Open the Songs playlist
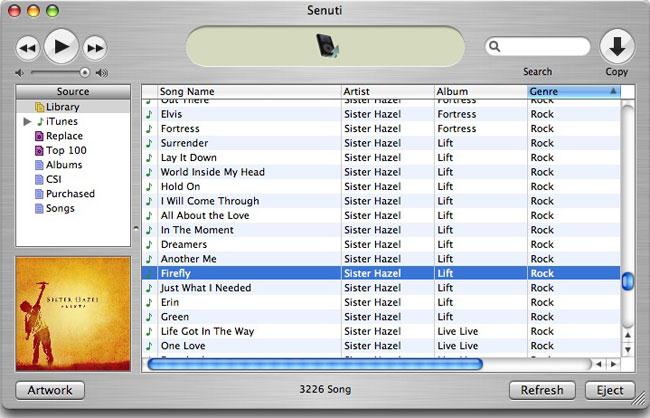 (60, 209)
